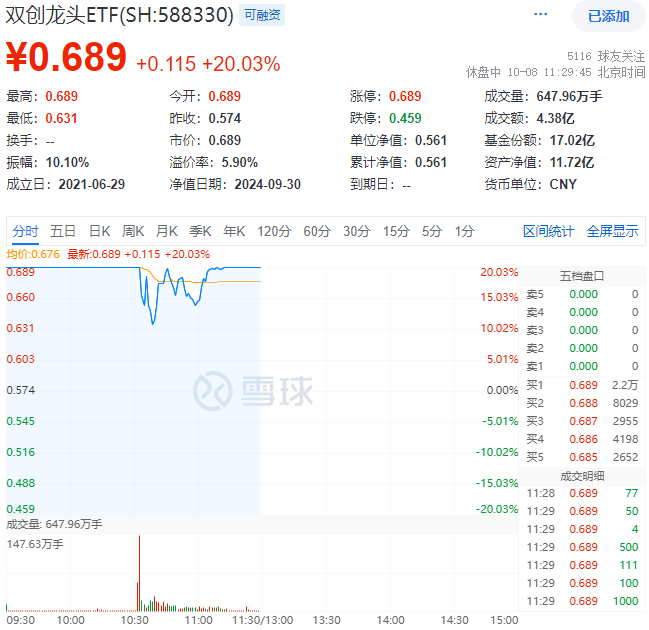The image size is (649, 630).
Task: Click the 均价:0.676 average price label
Action: tap(33, 254)
